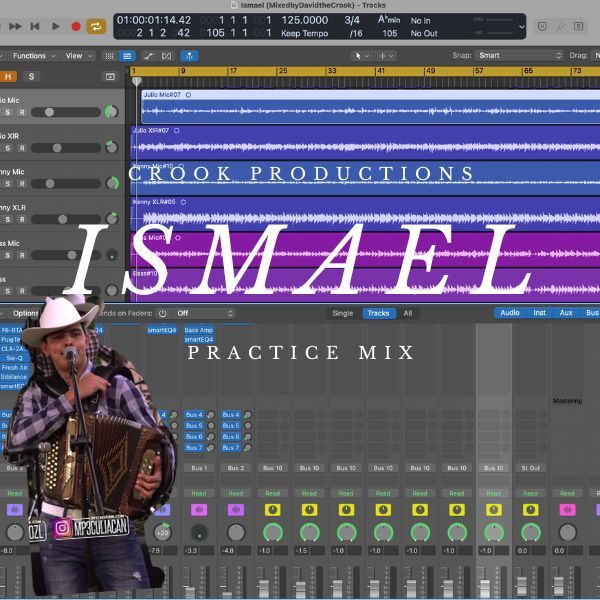Show automation with the curve icon
The height and width of the screenshot is (600, 600).
148,56
